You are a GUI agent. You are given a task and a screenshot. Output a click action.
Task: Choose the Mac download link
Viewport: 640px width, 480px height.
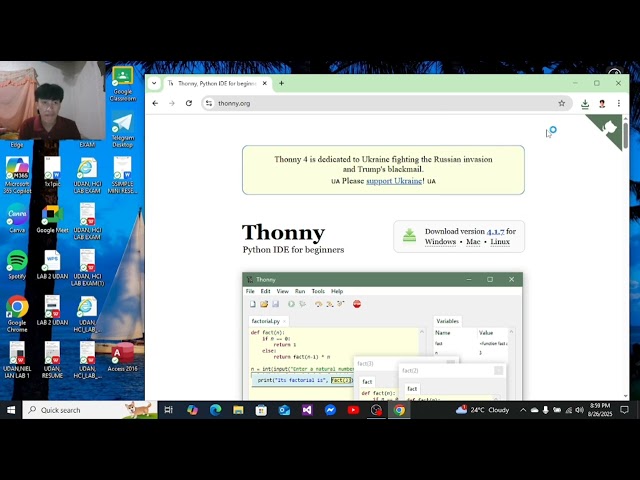coord(473,242)
